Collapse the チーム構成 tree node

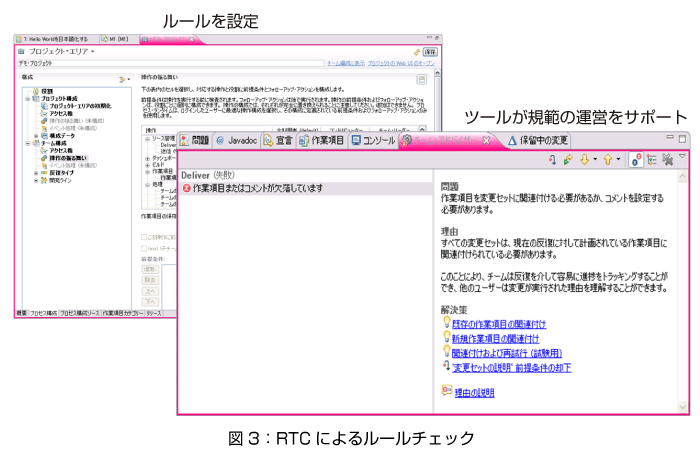(28, 143)
